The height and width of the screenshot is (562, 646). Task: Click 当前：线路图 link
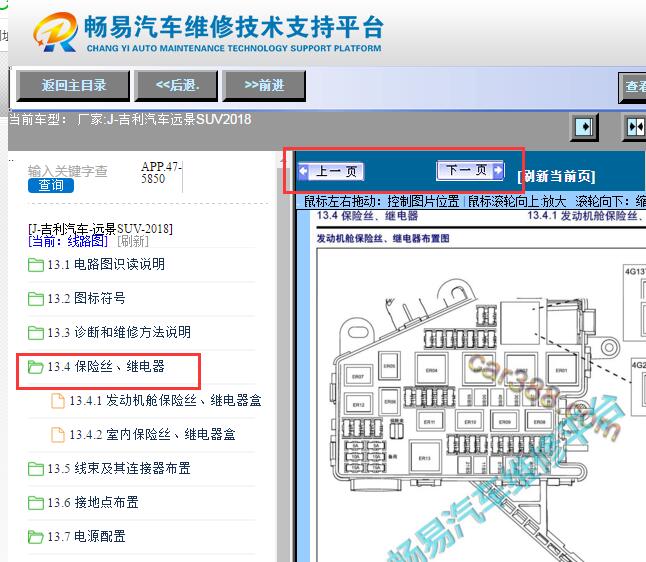[x=68, y=241]
